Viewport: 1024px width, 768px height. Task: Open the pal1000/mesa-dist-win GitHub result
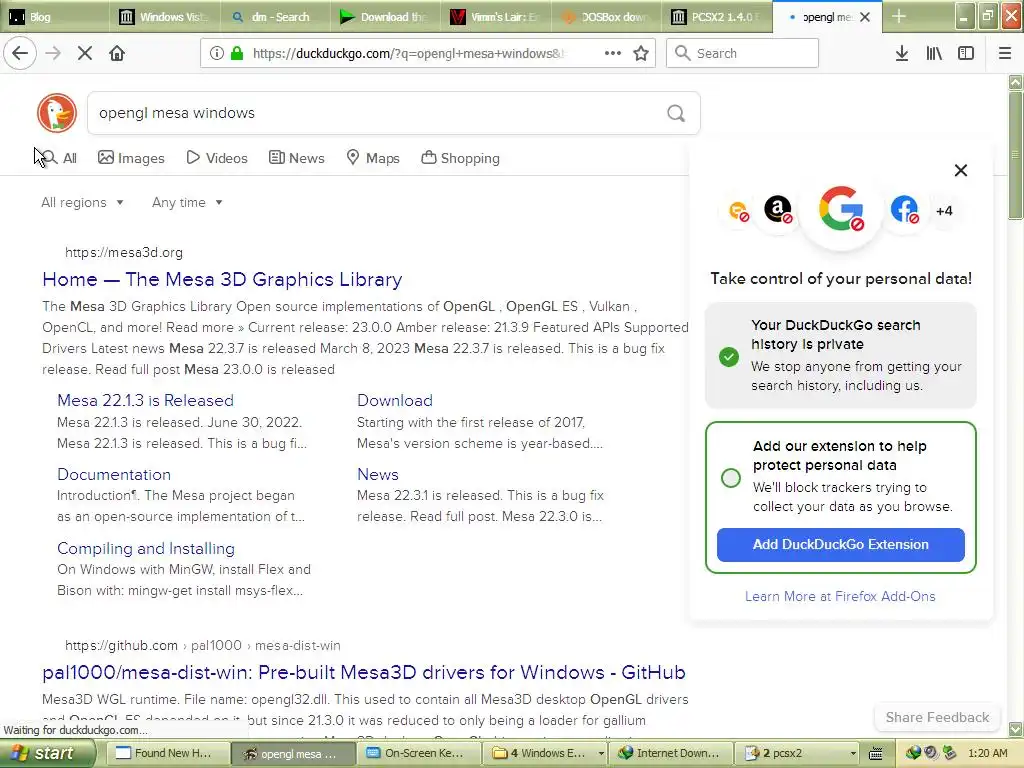tap(364, 673)
